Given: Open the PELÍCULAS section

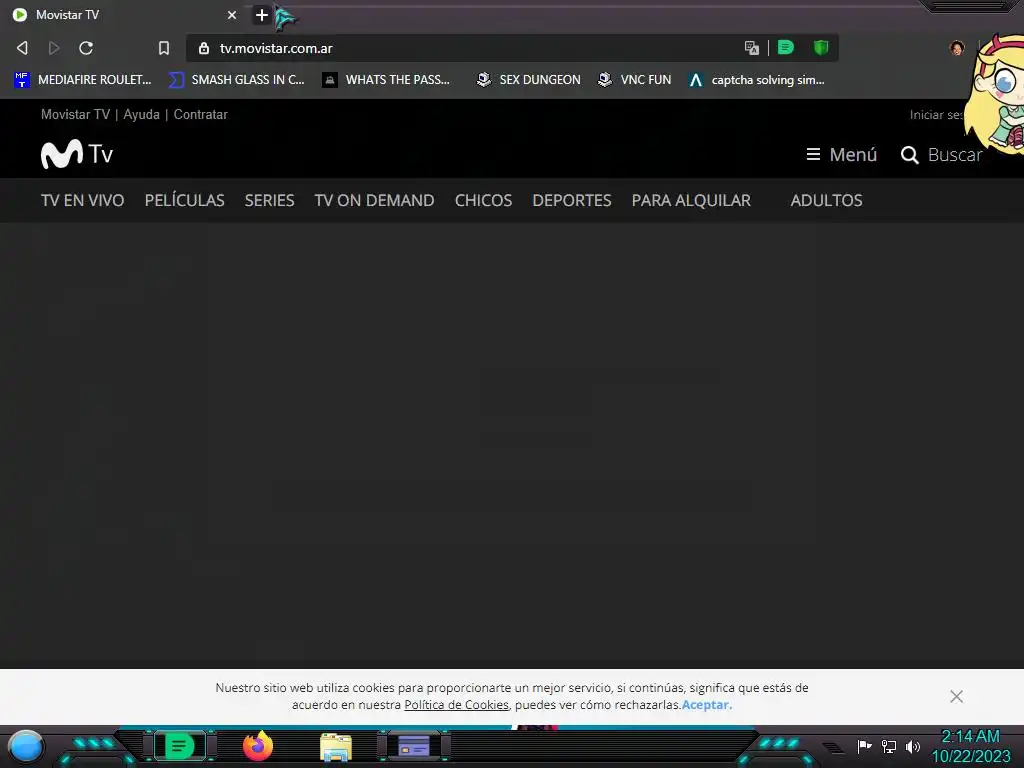Looking at the screenshot, I should [184, 200].
